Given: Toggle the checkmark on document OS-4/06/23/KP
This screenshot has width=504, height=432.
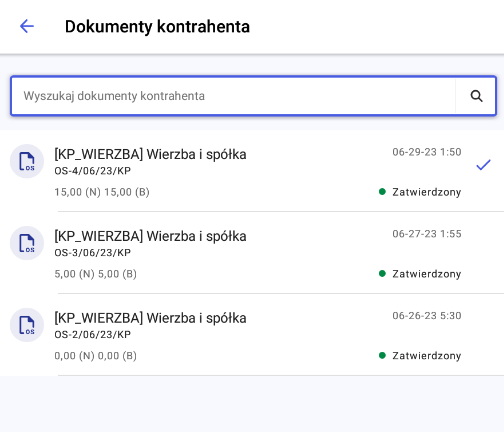Looking at the screenshot, I should point(483,165).
